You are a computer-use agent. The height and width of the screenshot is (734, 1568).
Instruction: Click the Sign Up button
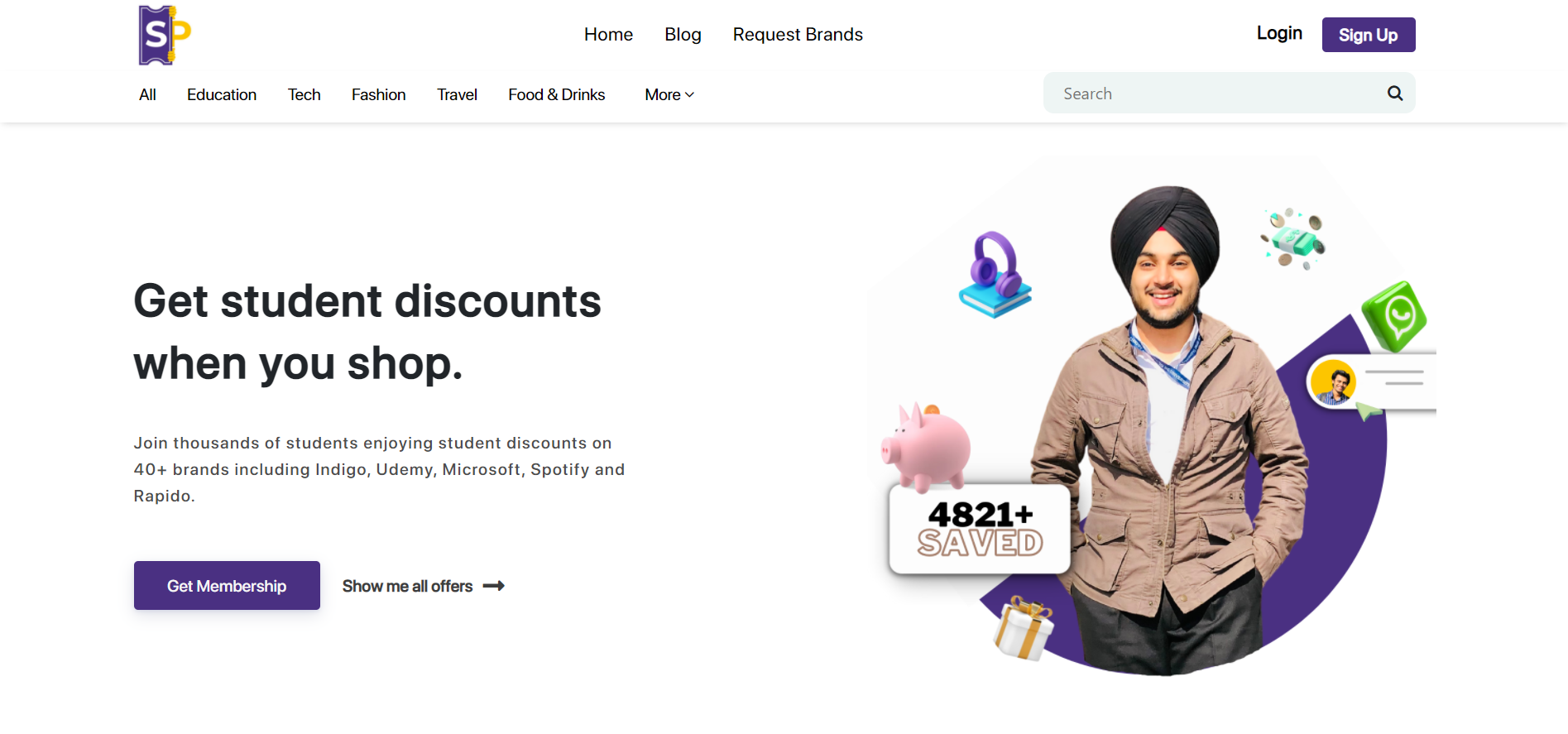click(x=1369, y=35)
